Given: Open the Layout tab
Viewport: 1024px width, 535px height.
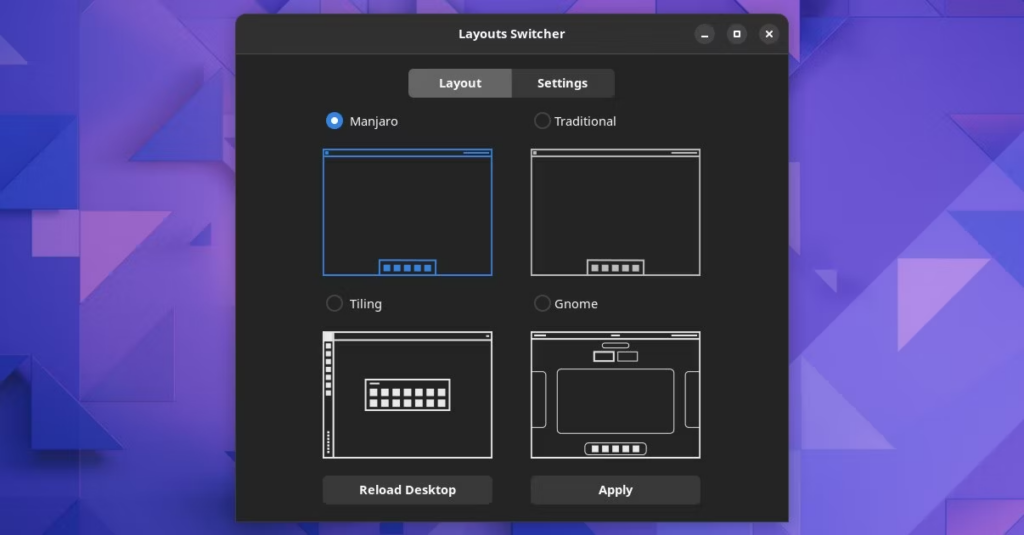Looking at the screenshot, I should click(460, 83).
